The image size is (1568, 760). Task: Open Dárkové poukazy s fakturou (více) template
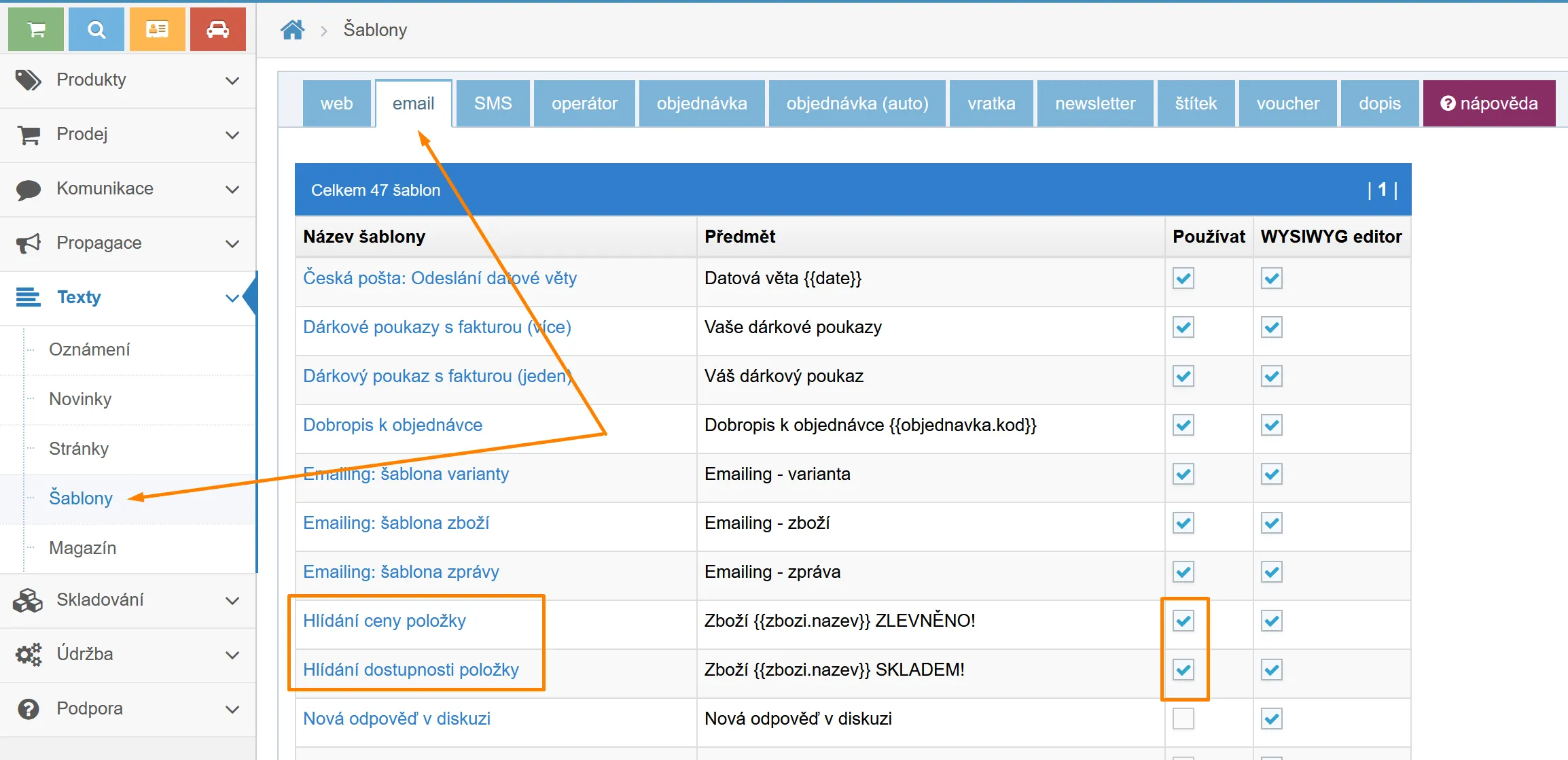coord(437,327)
